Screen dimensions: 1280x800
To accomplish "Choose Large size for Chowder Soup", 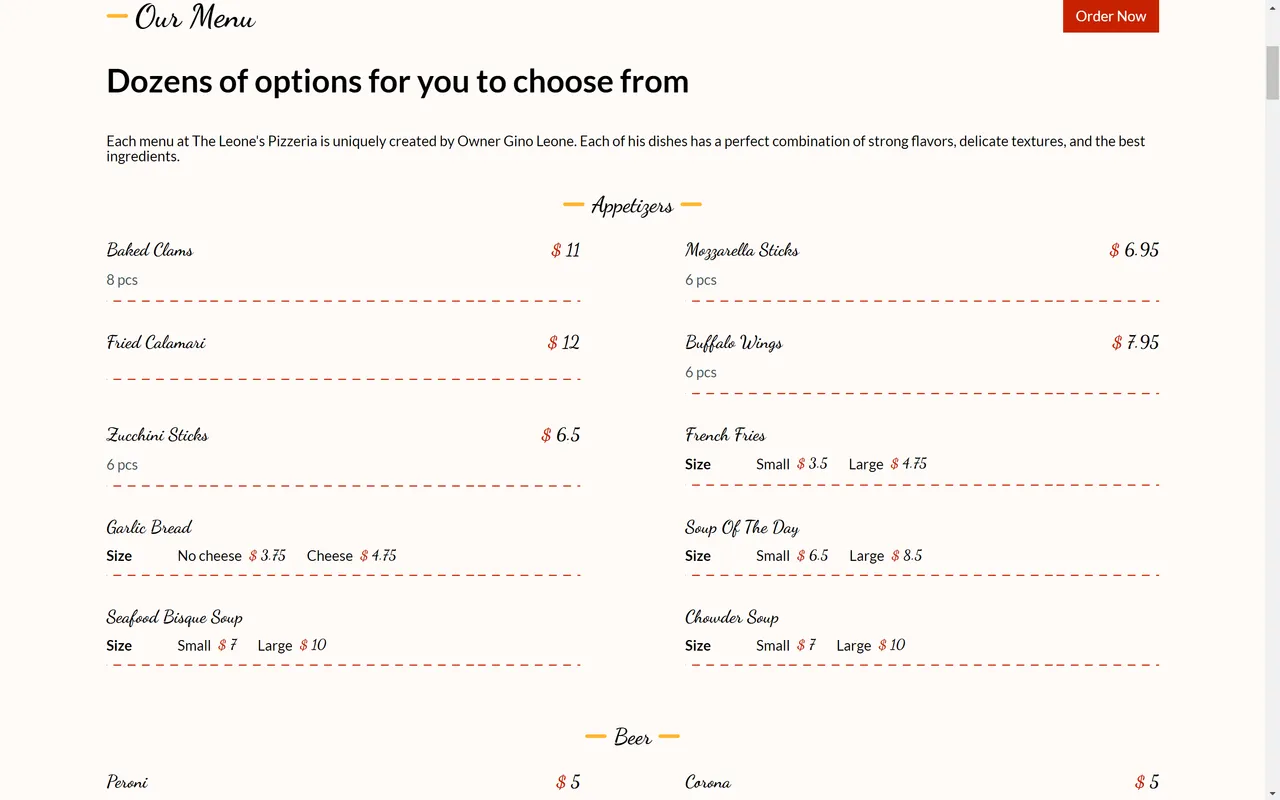I will click(x=851, y=645).
